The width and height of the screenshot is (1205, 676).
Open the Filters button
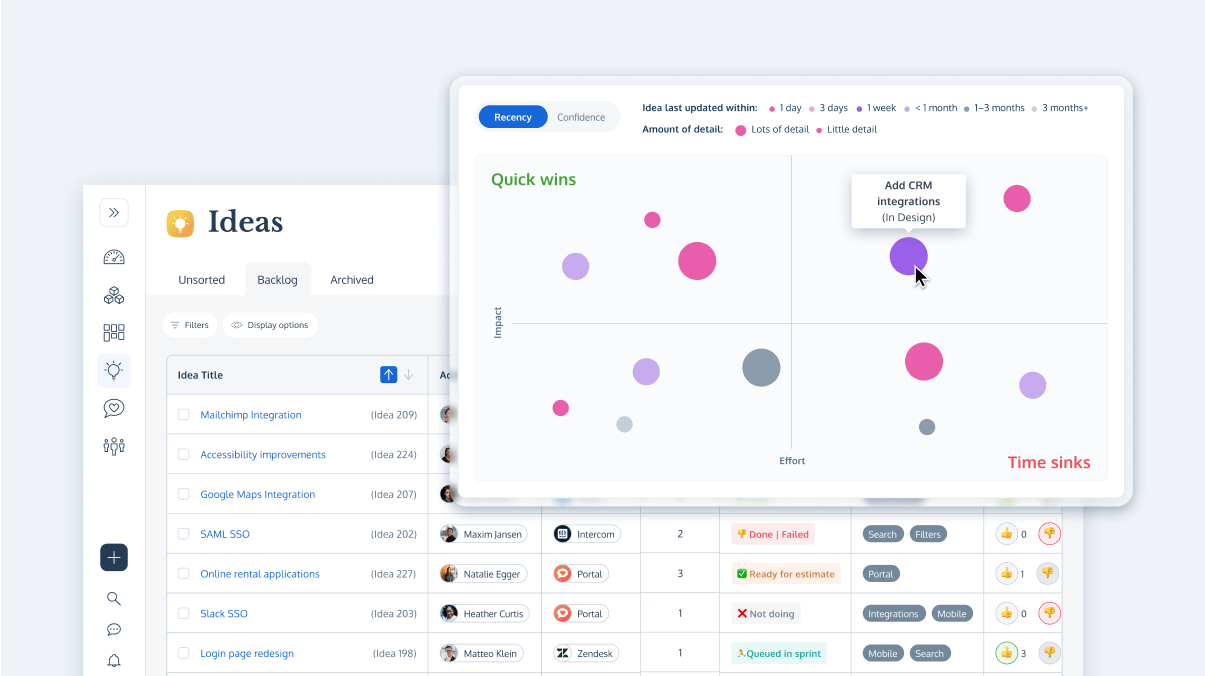(189, 325)
